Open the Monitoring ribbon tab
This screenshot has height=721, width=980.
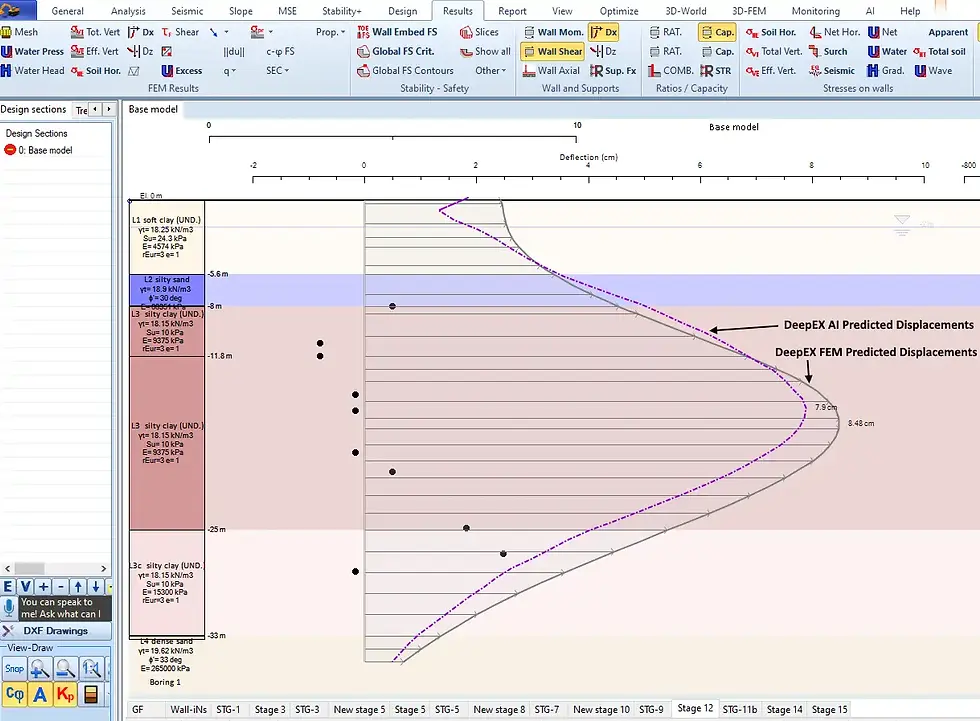tap(816, 11)
